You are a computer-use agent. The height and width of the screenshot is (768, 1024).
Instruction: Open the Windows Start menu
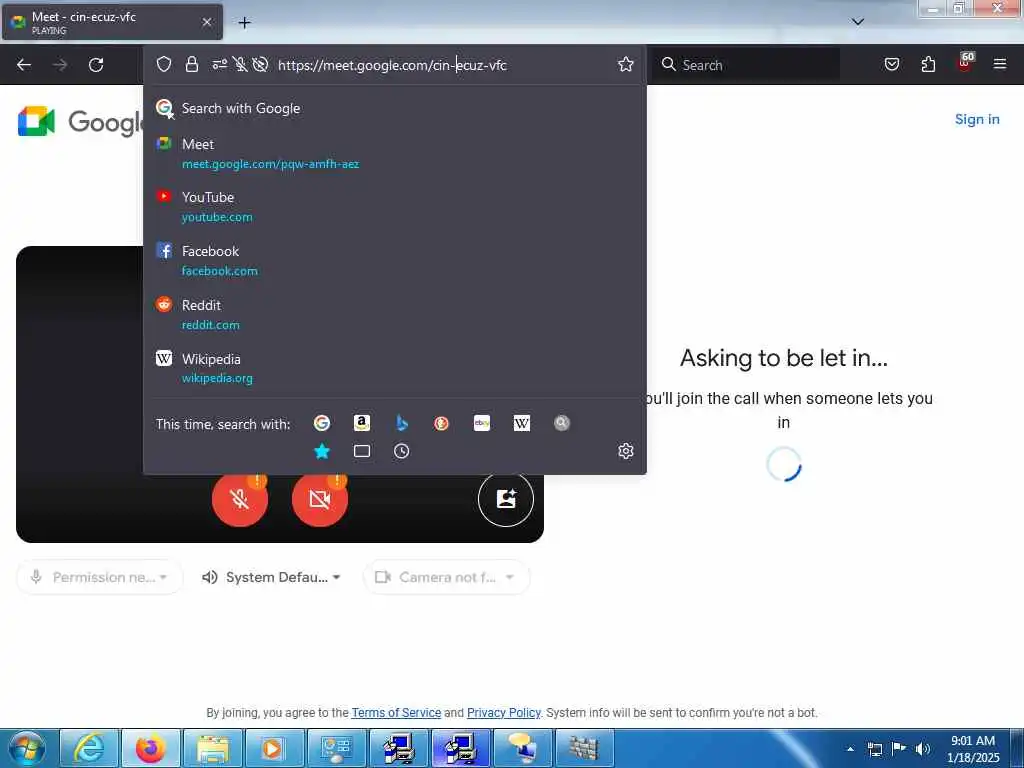click(x=27, y=748)
